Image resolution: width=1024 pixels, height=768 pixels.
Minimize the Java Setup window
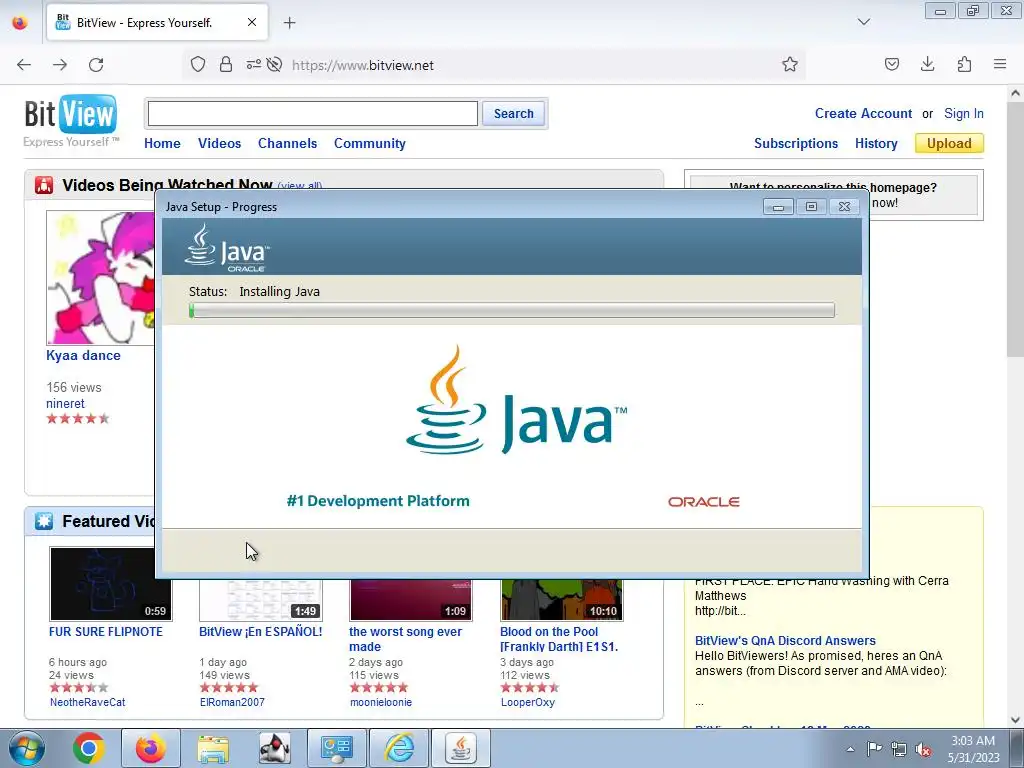point(778,206)
